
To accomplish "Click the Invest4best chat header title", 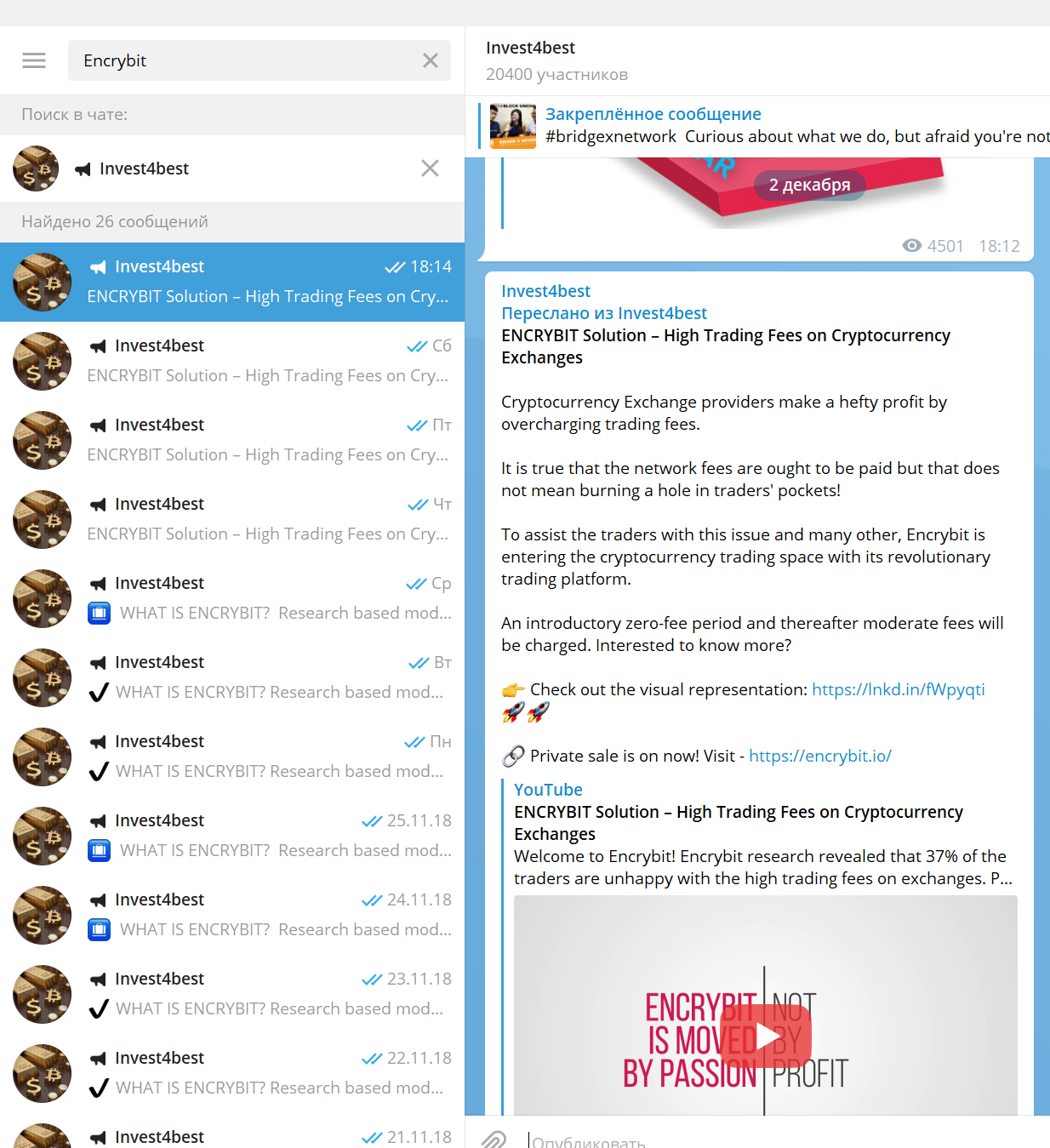I will [530, 48].
